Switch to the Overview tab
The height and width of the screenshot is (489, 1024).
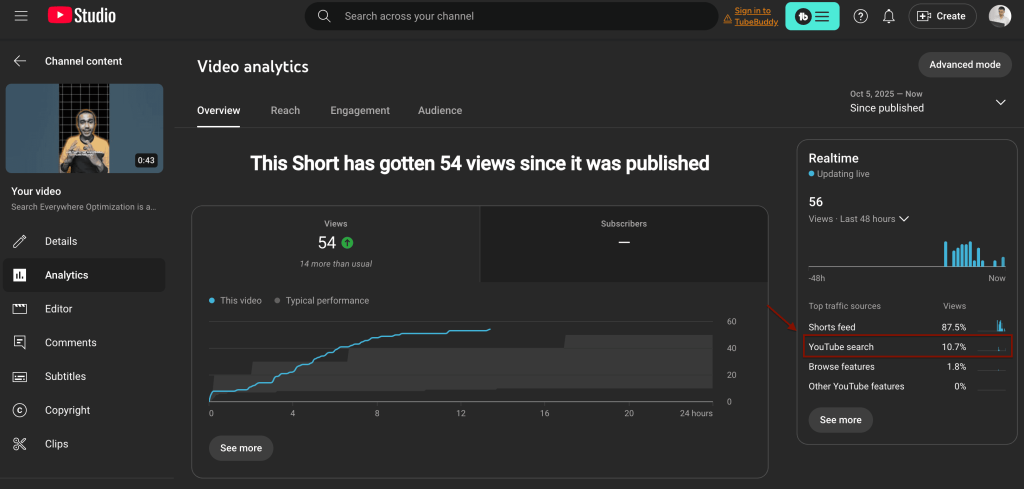coord(219,110)
